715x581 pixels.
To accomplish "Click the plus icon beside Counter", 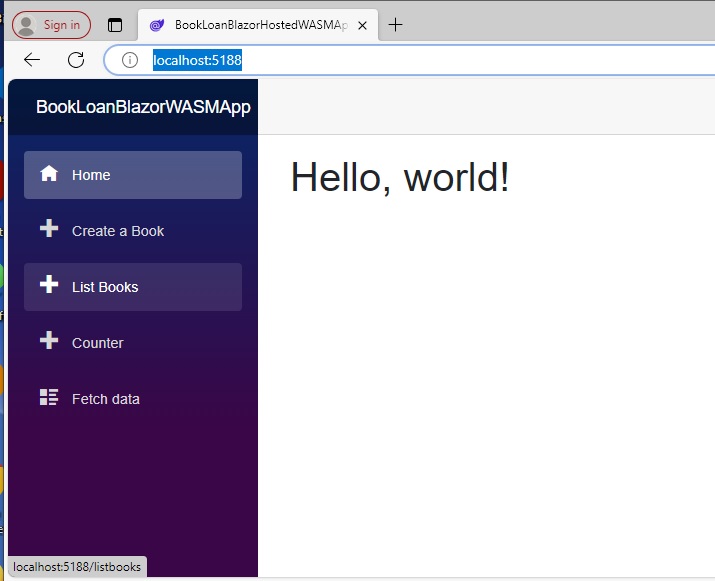I will [49, 342].
